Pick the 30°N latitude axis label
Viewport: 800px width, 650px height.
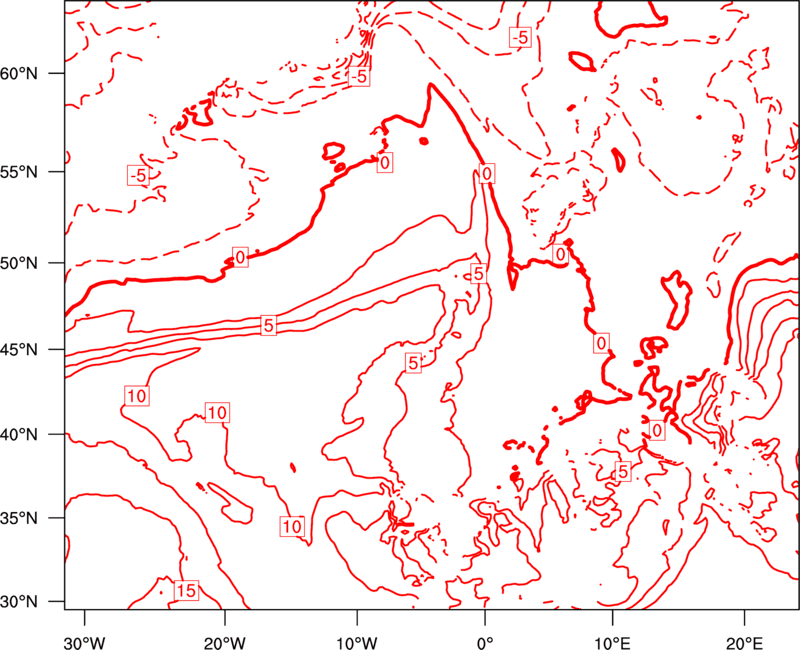pos(18,602)
